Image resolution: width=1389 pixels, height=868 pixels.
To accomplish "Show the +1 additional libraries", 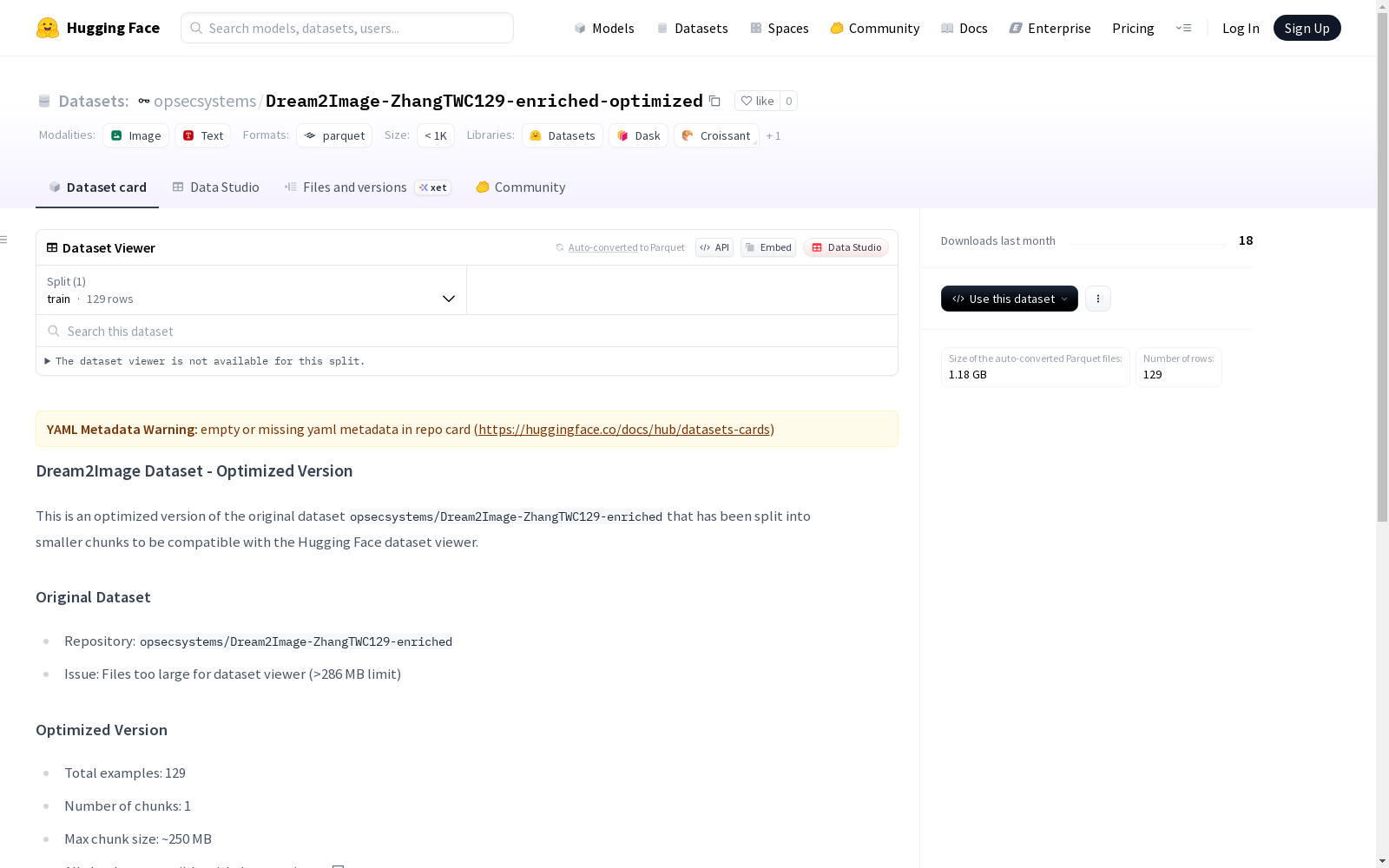I will [x=773, y=136].
